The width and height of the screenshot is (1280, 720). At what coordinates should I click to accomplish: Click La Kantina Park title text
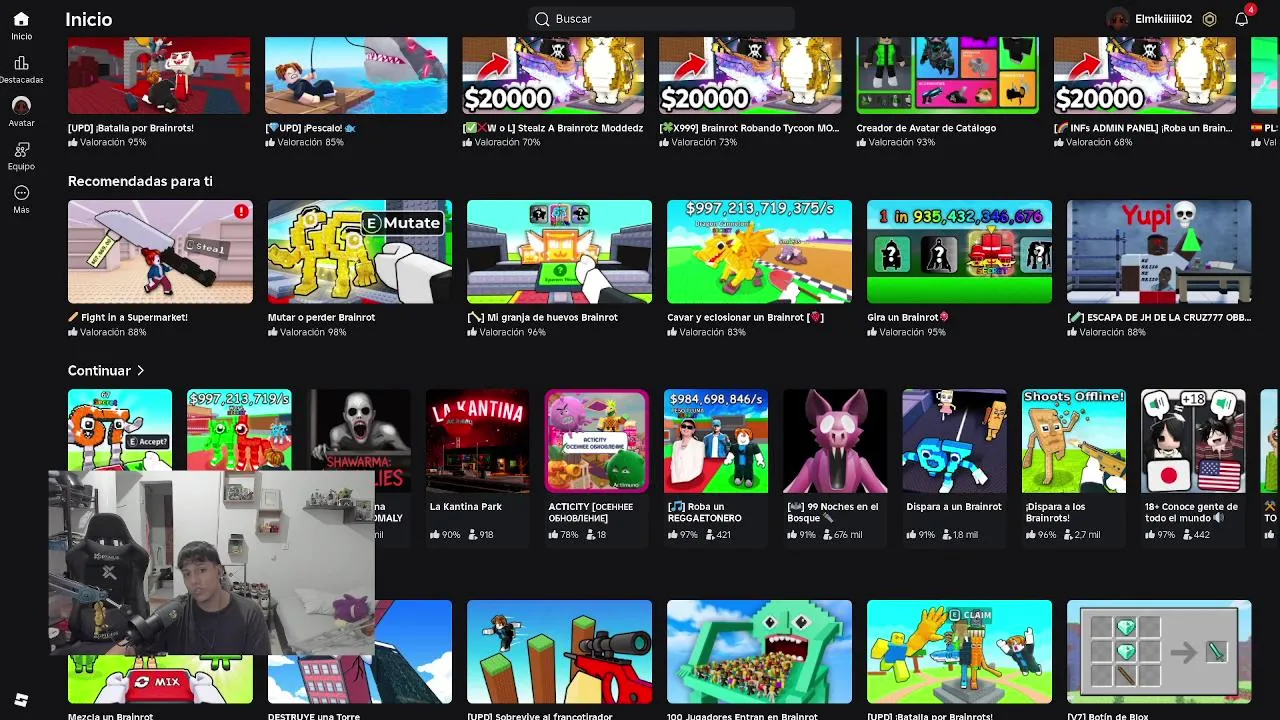coord(466,507)
